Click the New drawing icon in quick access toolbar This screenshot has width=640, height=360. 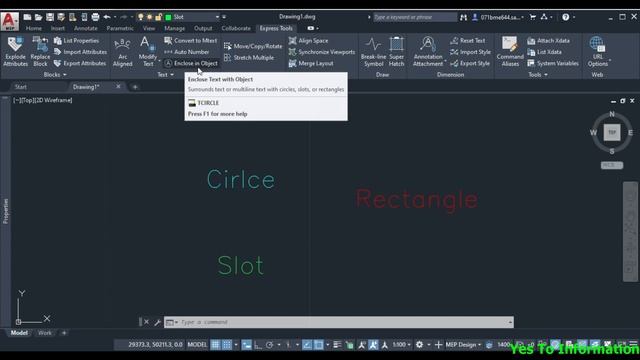27,17
